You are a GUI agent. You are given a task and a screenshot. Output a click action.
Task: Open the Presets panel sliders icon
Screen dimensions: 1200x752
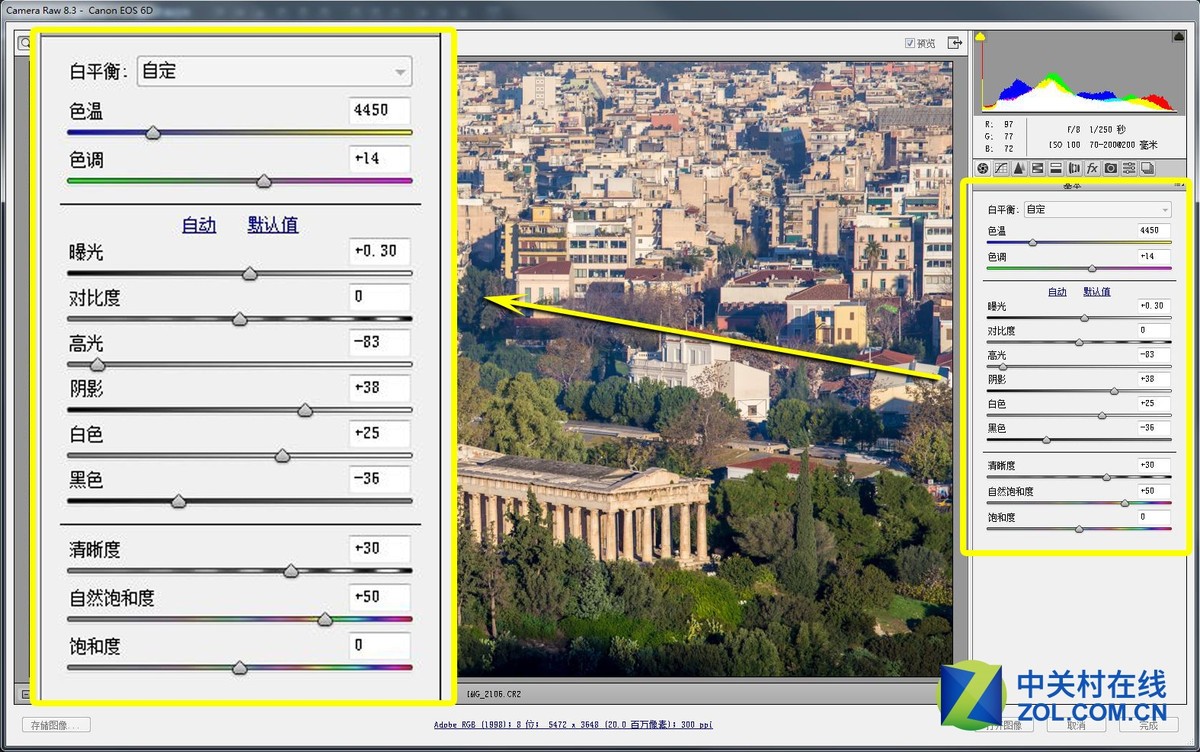click(x=1129, y=168)
